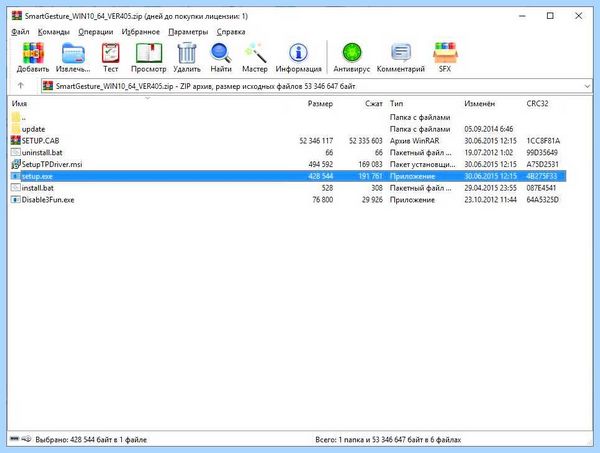This screenshot has width=600, height=453.
Task: Click the Добавить (Add) toolbar icon
Action: tap(33, 53)
